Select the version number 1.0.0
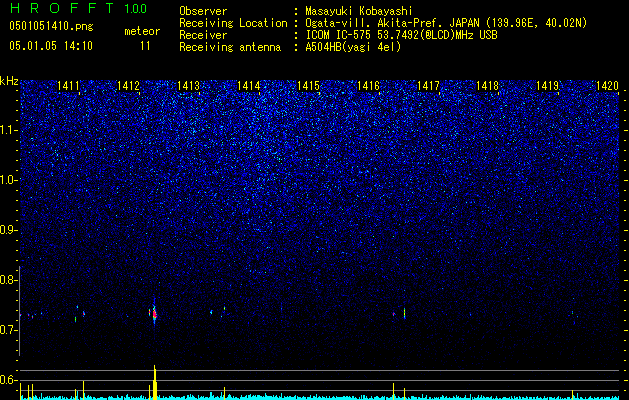The image size is (629, 400). tap(136, 8)
